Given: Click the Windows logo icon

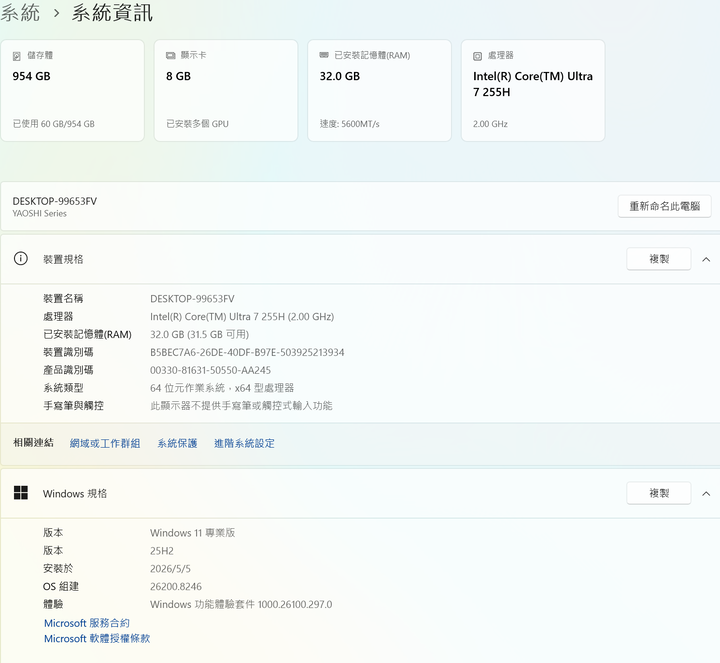Looking at the screenshot, I should 21,493.
